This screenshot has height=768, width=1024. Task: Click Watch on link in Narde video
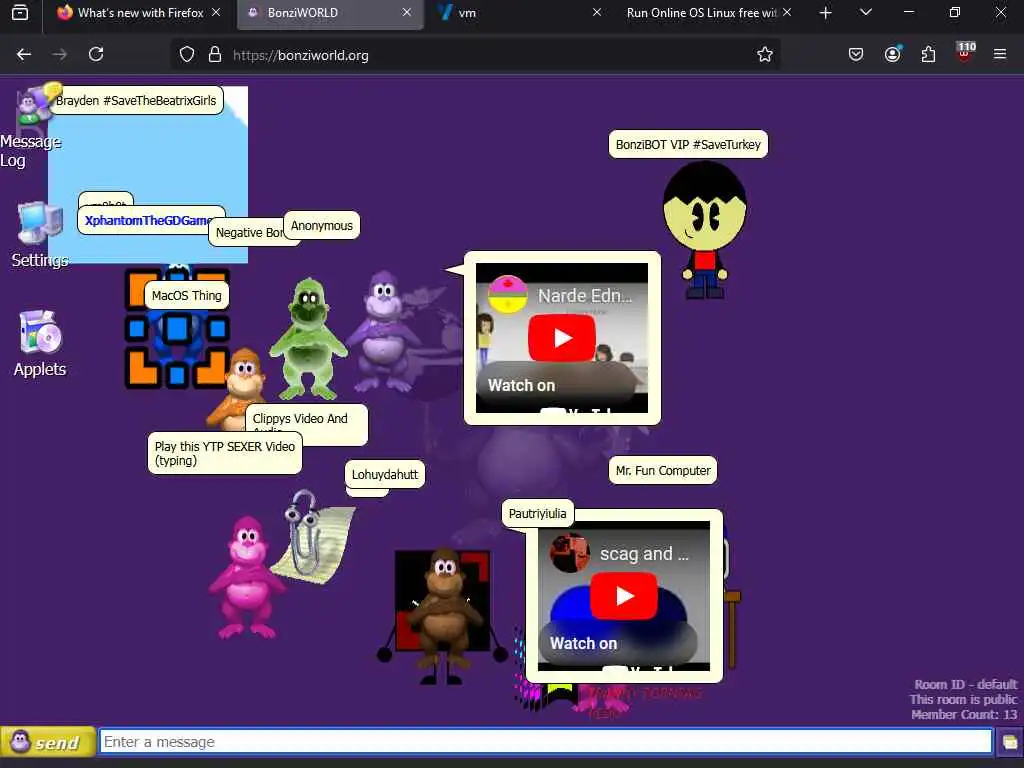(x=521, y=385)
